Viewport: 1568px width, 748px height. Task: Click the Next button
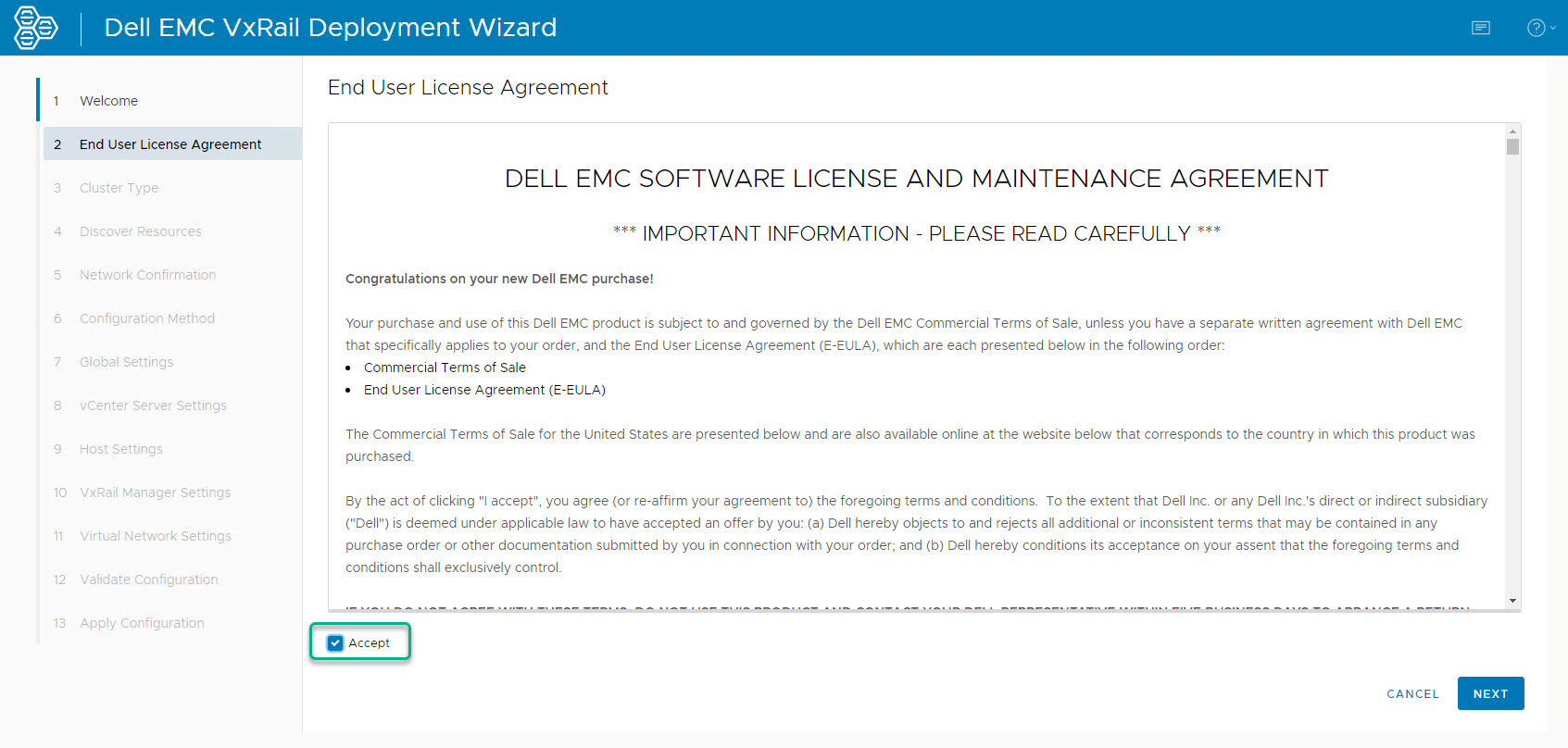point(1490,693)
